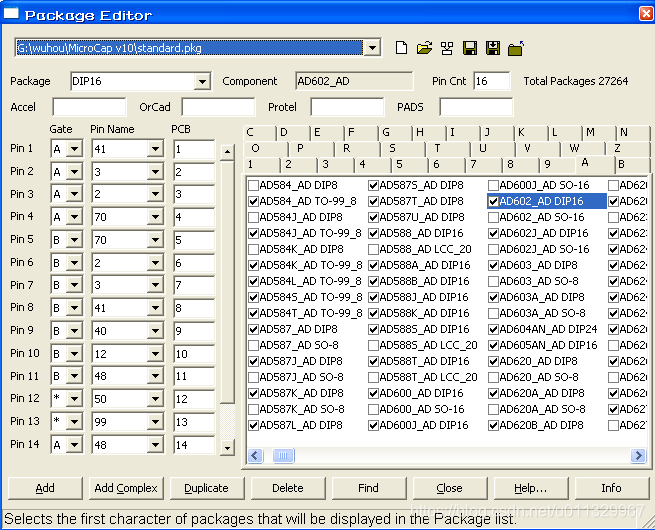Toggle AD604AN_AD DIP24 checkbox
The height and width of the screenshot is (530, 655).
(x=493, y=330)
